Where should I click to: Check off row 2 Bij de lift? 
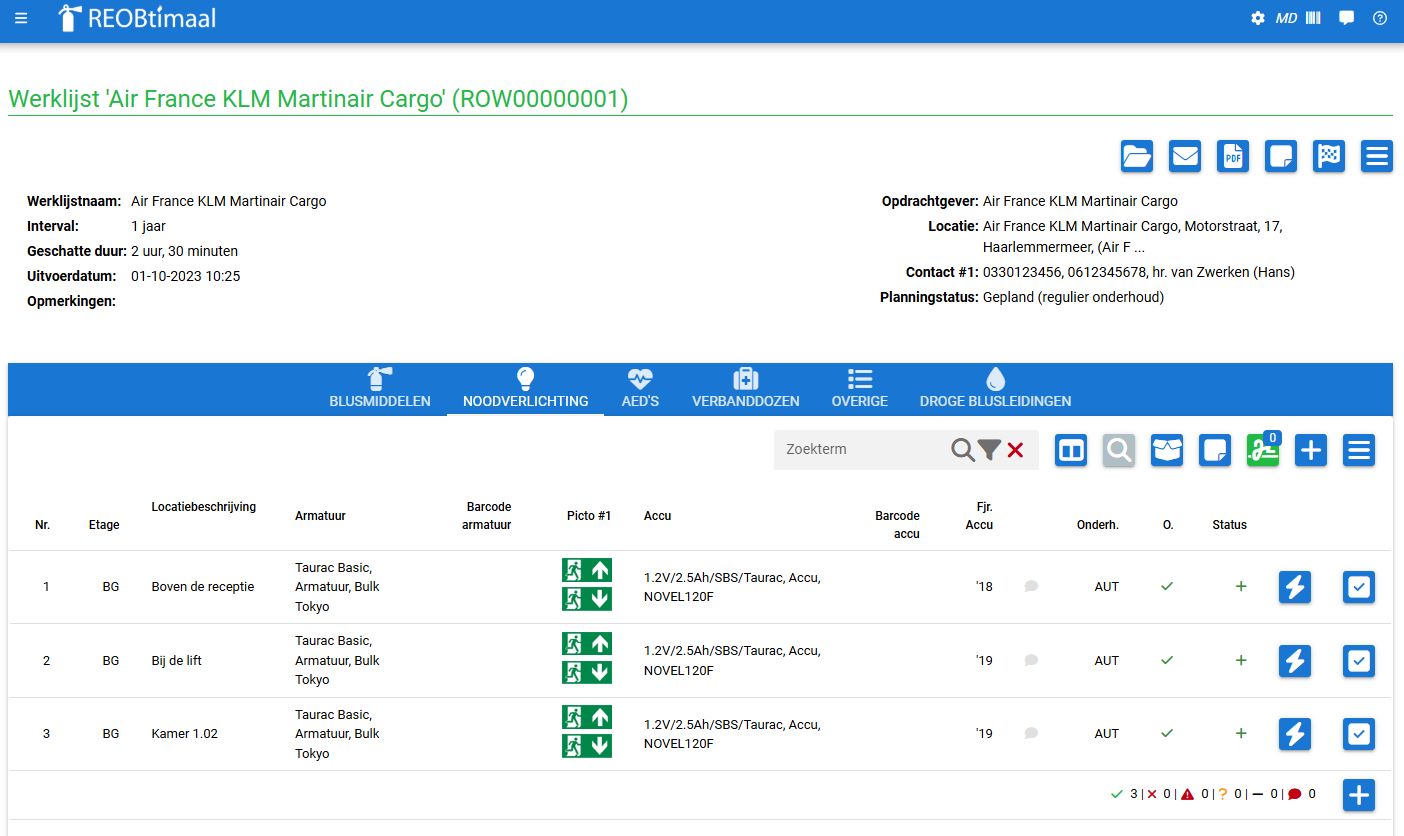pyautogui.click(x=1358, y=661)
